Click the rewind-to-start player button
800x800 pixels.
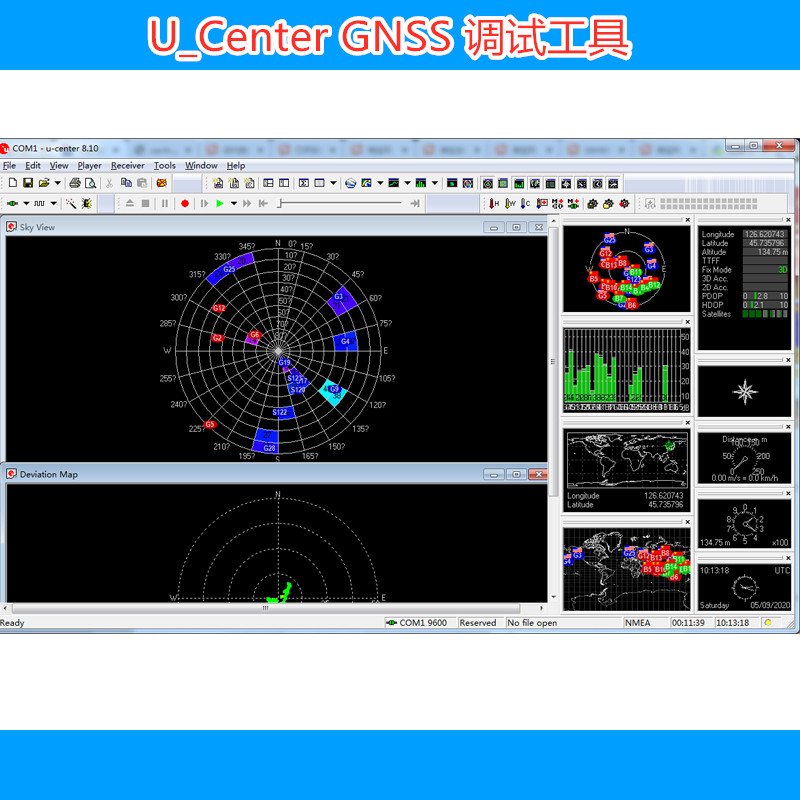tap(263, 204)
